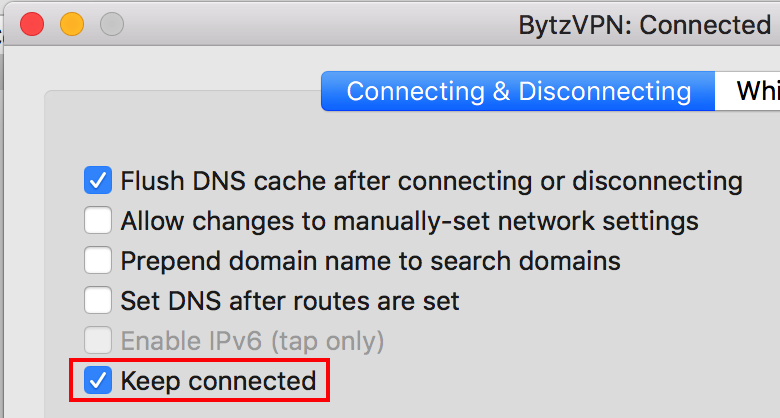Click the empty title bar area

(x=318, y=24)
